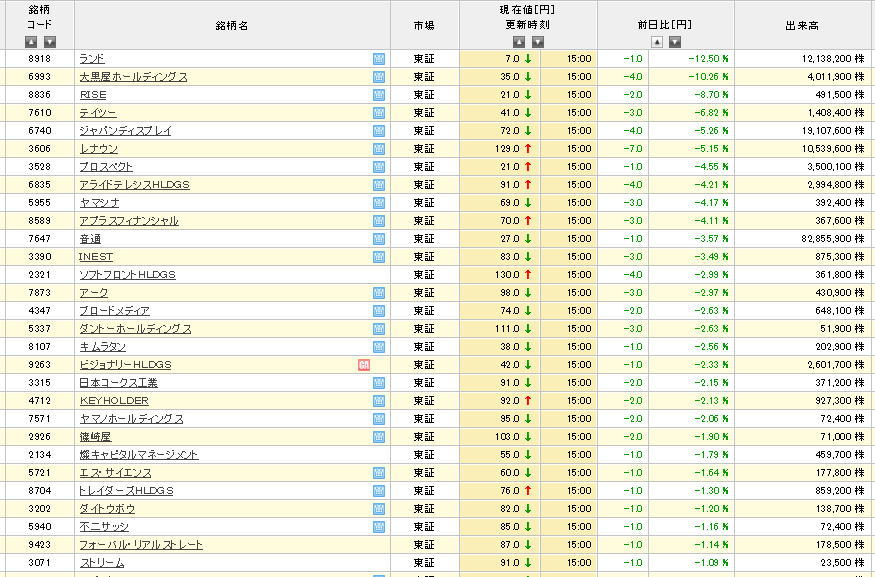Open the アライドテレシスHLDGS link
The image size is (875, 577).
point(134,185)
